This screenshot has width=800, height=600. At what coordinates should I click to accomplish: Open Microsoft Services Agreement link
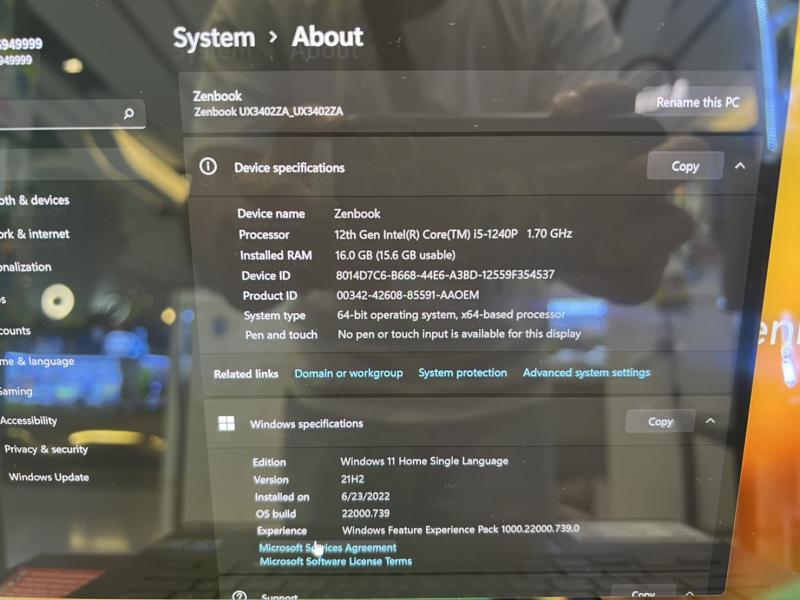pos(328,547)
